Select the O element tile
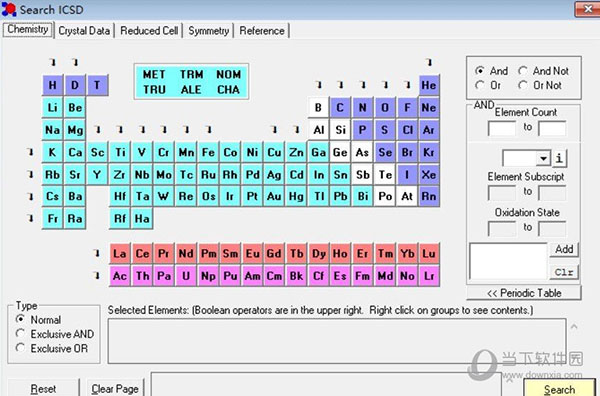Viewport: 600px width, 396px height. point(385,108)
